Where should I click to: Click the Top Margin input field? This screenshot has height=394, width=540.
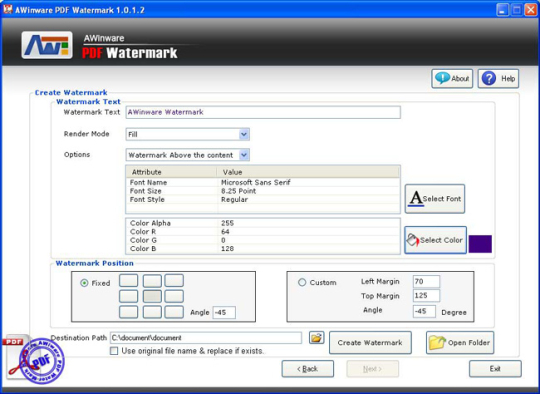click(x=426, y=296)
